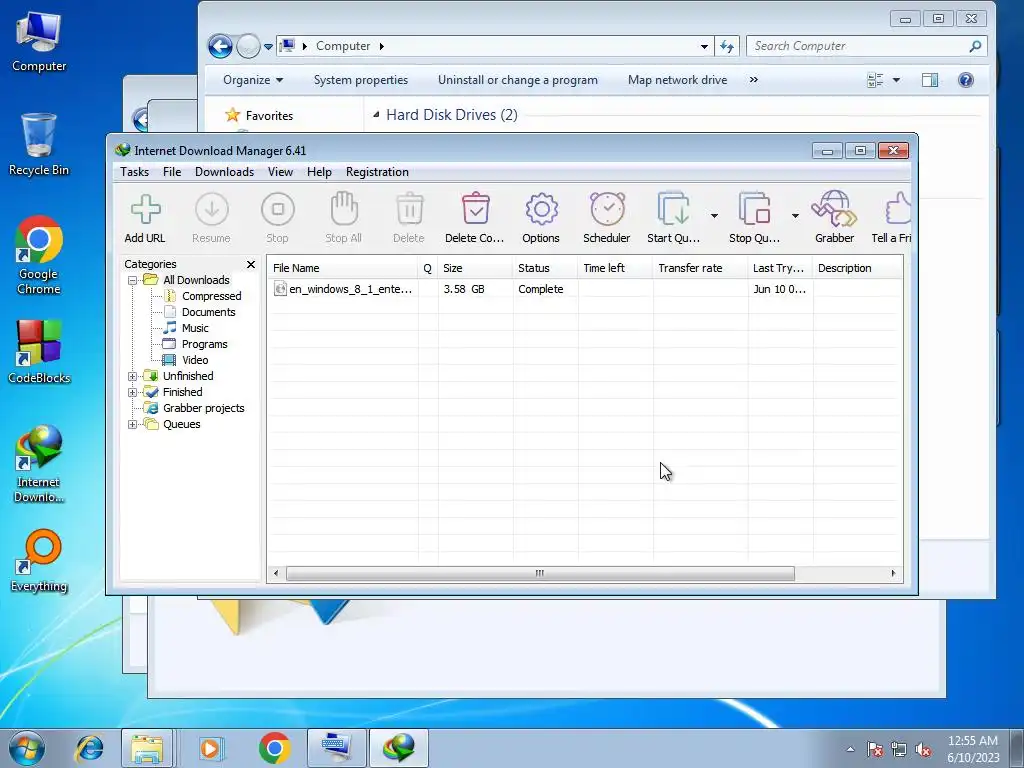Open the Start Queue dropdown arrow

pos(714,216)
